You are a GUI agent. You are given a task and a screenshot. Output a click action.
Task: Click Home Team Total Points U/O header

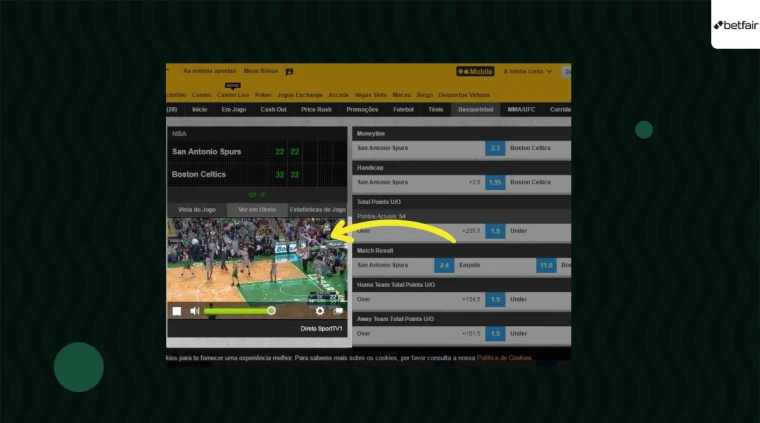pos(461,285)
